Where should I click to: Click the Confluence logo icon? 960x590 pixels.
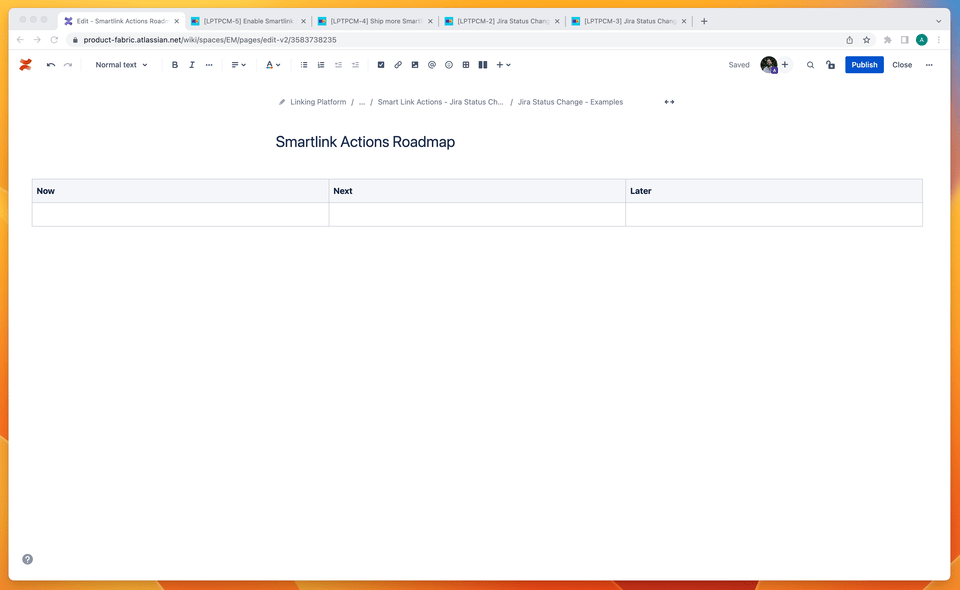tap(25, 65)
